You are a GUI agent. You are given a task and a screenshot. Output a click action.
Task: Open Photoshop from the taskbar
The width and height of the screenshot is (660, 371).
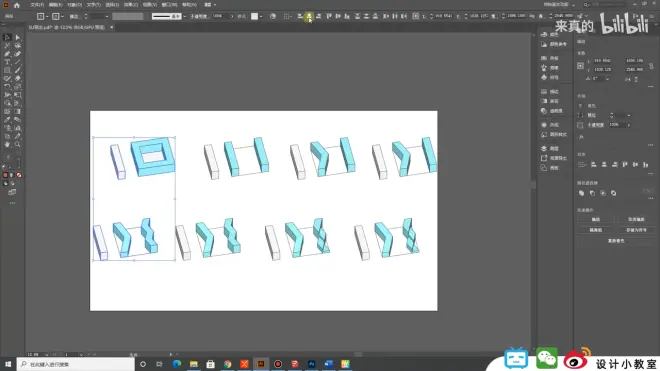311,364
